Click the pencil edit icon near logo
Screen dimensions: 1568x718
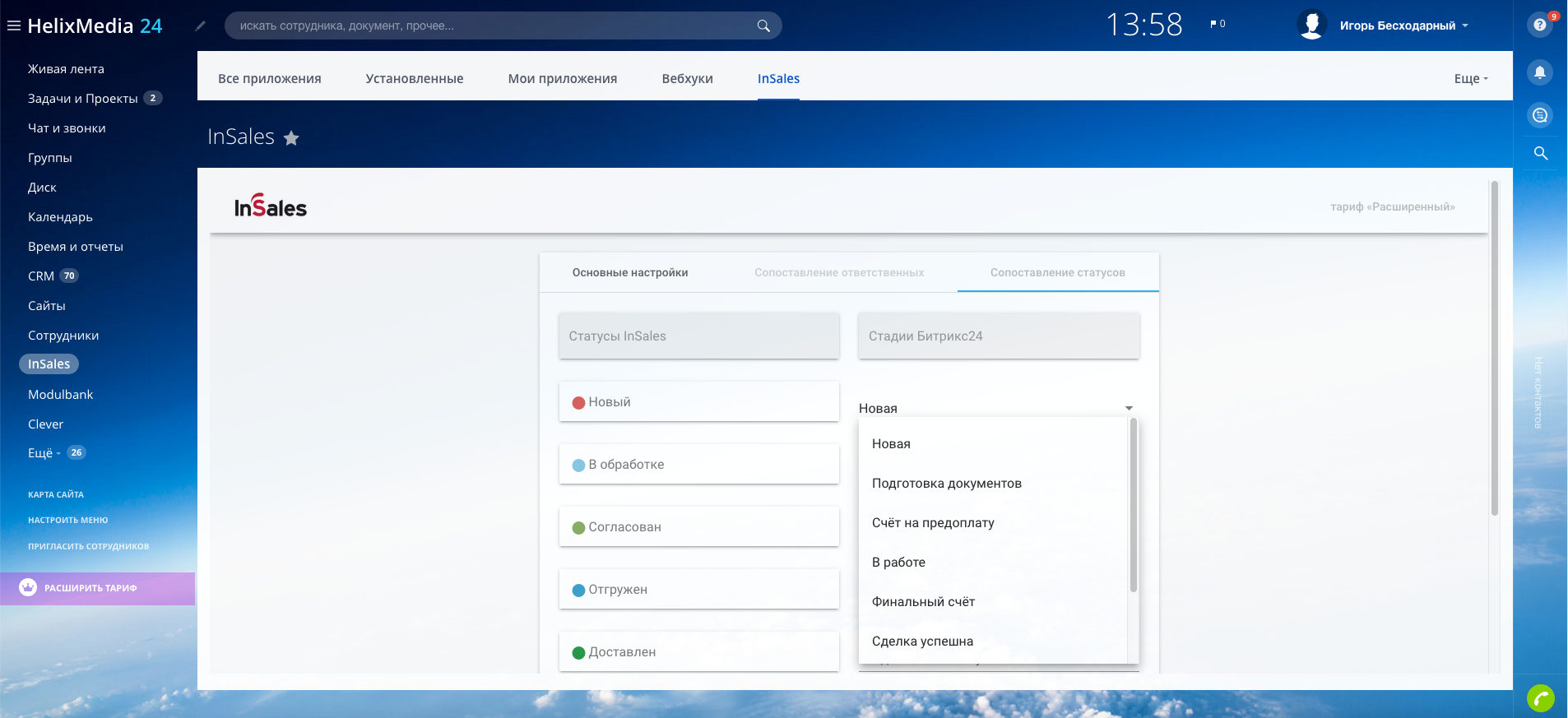pos(200,25)
